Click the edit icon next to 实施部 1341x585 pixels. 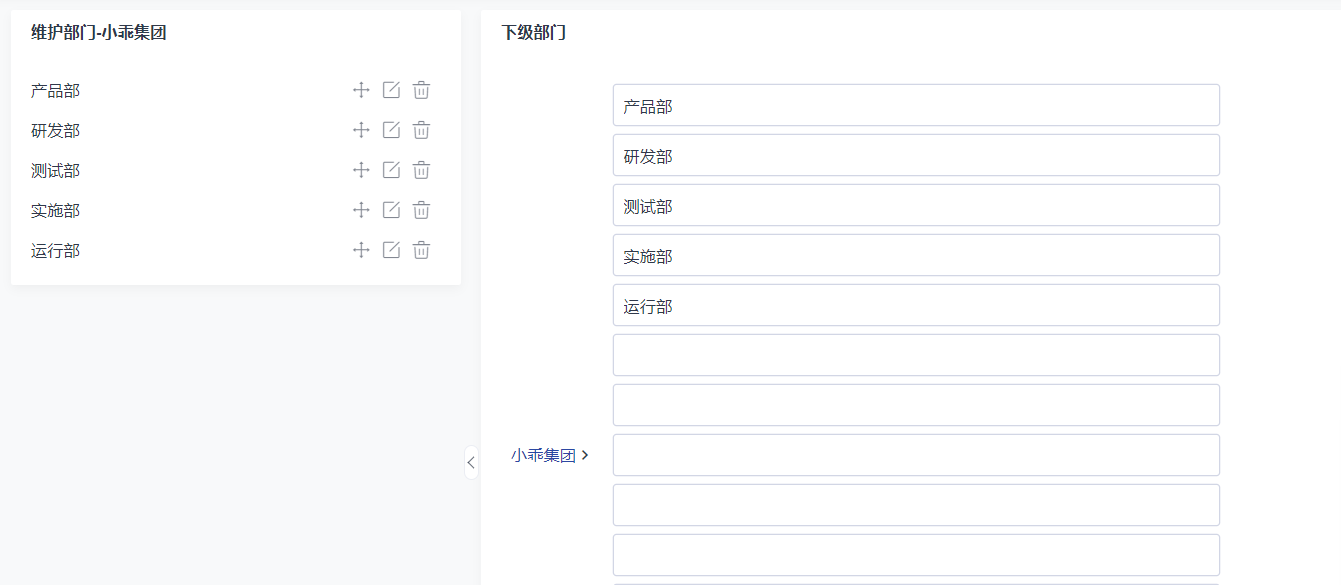coord(391,209)
